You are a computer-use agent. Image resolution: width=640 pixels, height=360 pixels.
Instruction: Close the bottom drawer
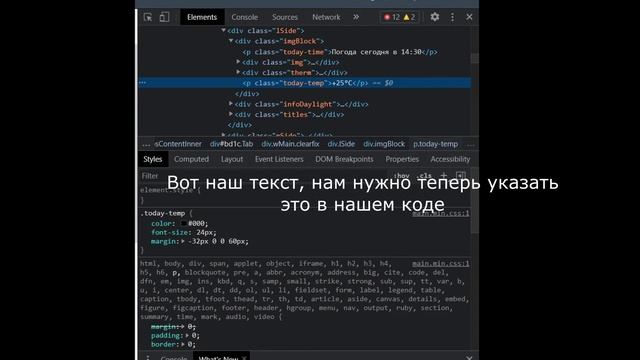pyautogui.click(x=469, y=358)
